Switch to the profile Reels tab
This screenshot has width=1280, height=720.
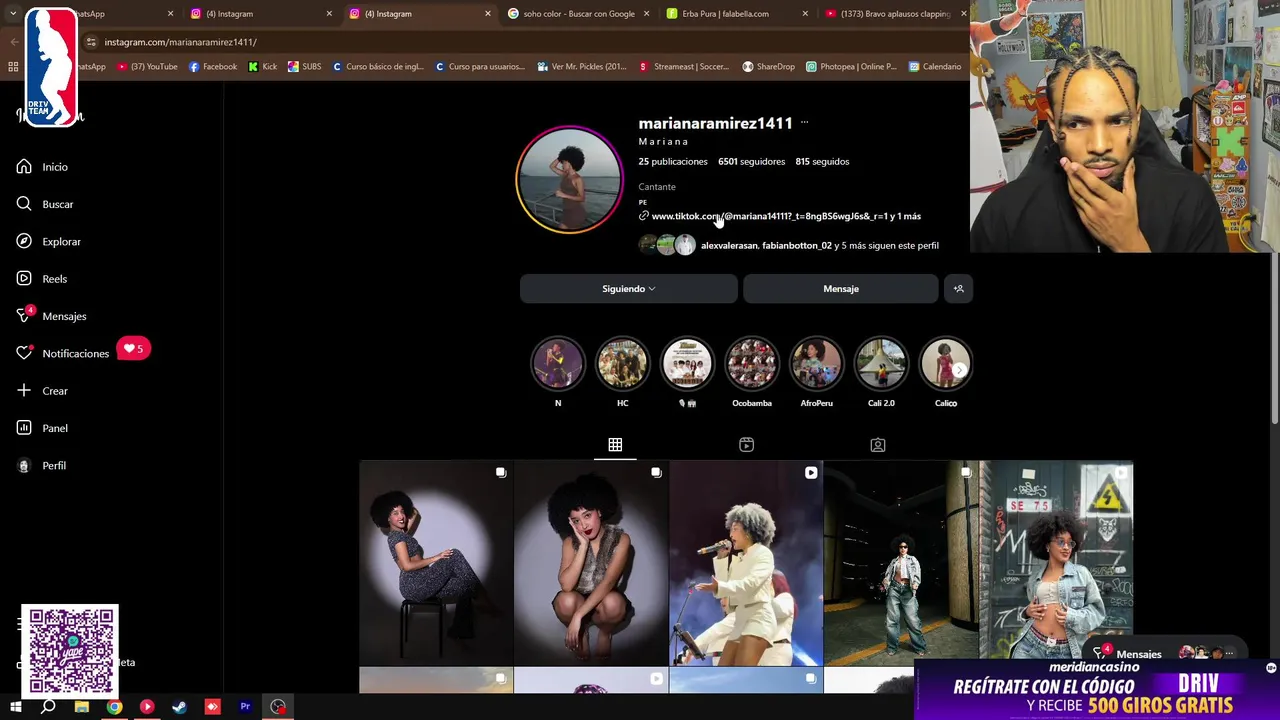tap(746, 445)
